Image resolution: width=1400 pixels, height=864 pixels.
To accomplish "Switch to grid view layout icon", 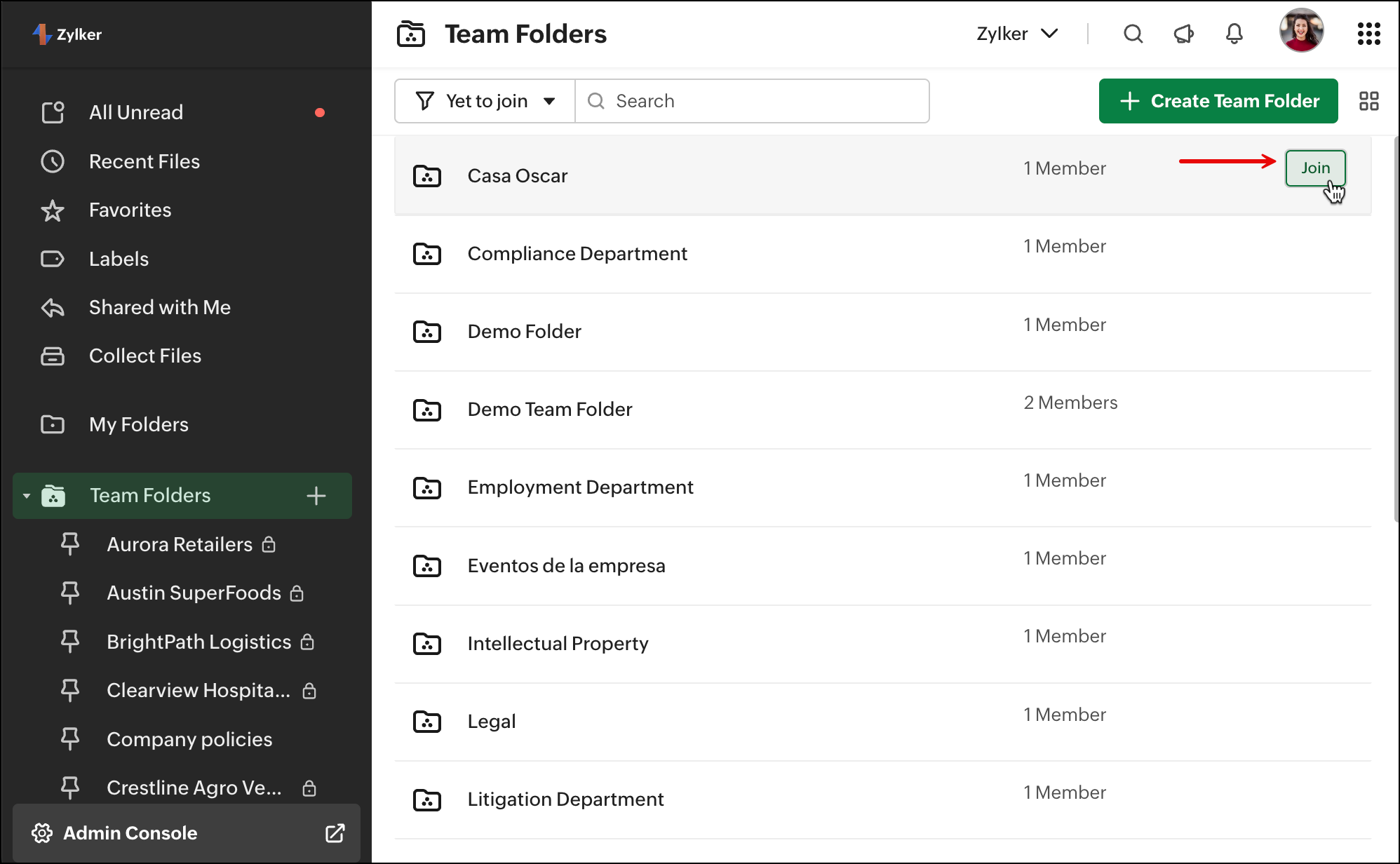I will pyautogui.click(x=1368, y=101).
